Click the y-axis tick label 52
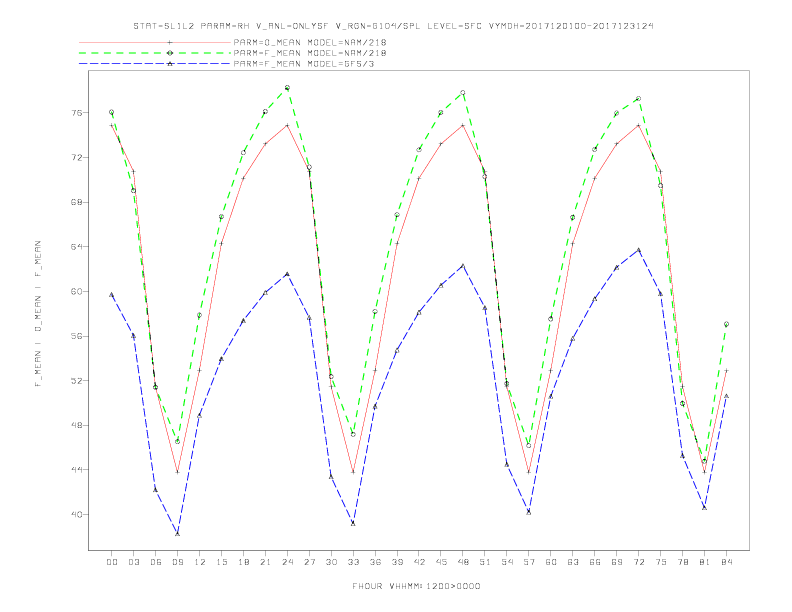 point(76,381)
